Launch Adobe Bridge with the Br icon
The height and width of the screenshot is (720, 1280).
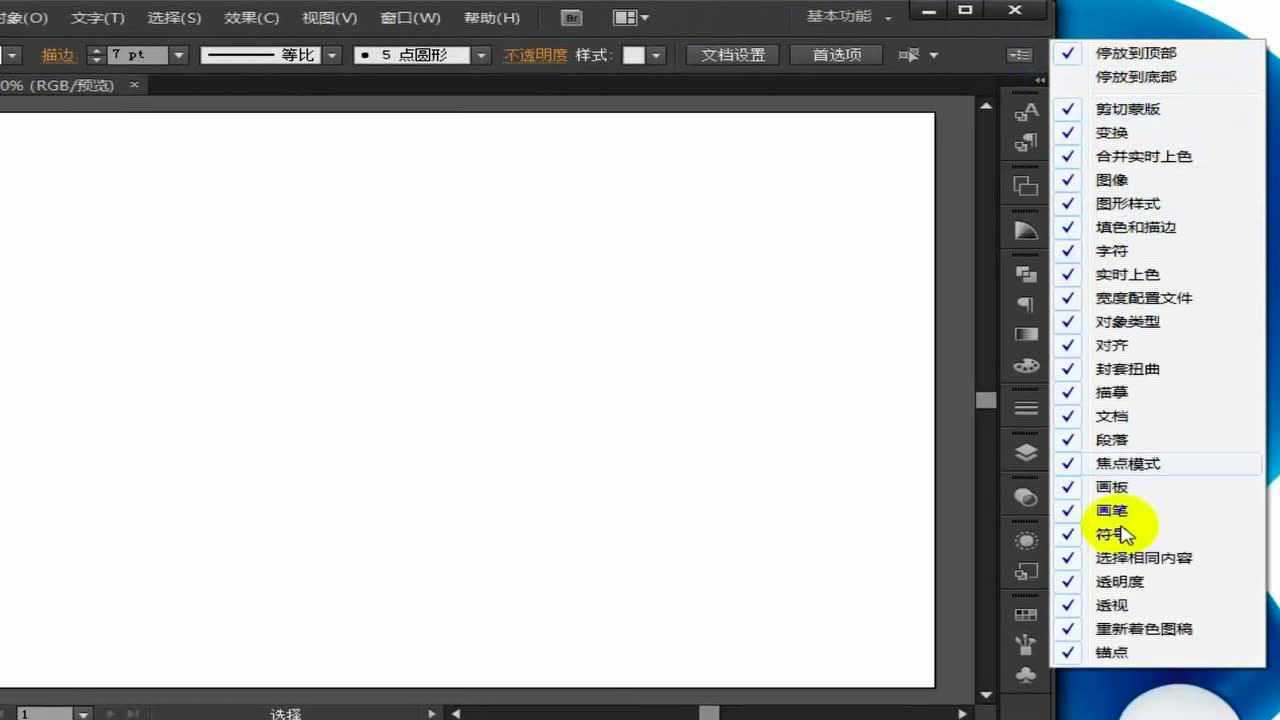pyautogui.click(x=572, y=18)
